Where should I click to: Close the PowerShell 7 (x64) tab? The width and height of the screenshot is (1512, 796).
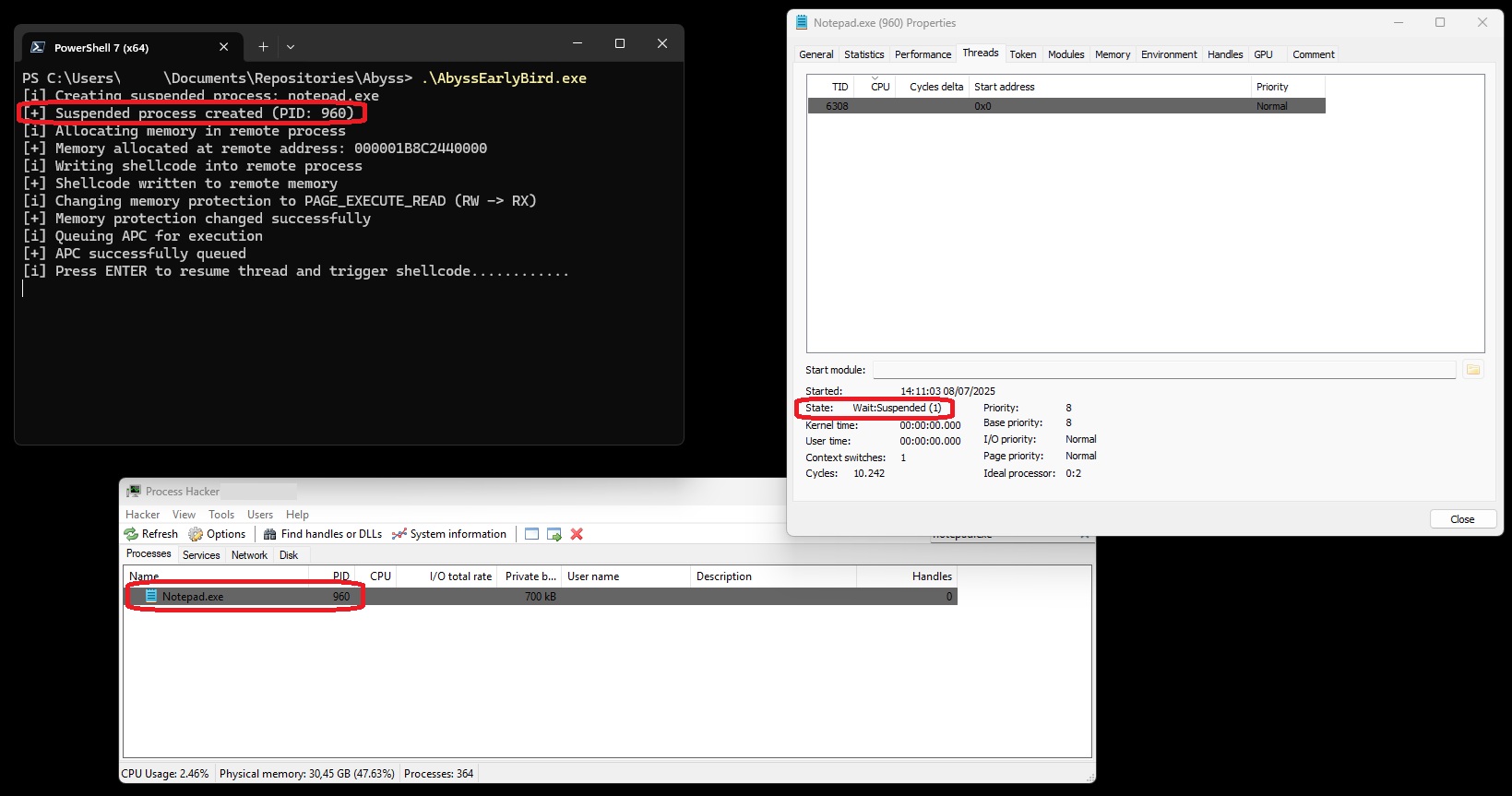(x=223, y=47)
